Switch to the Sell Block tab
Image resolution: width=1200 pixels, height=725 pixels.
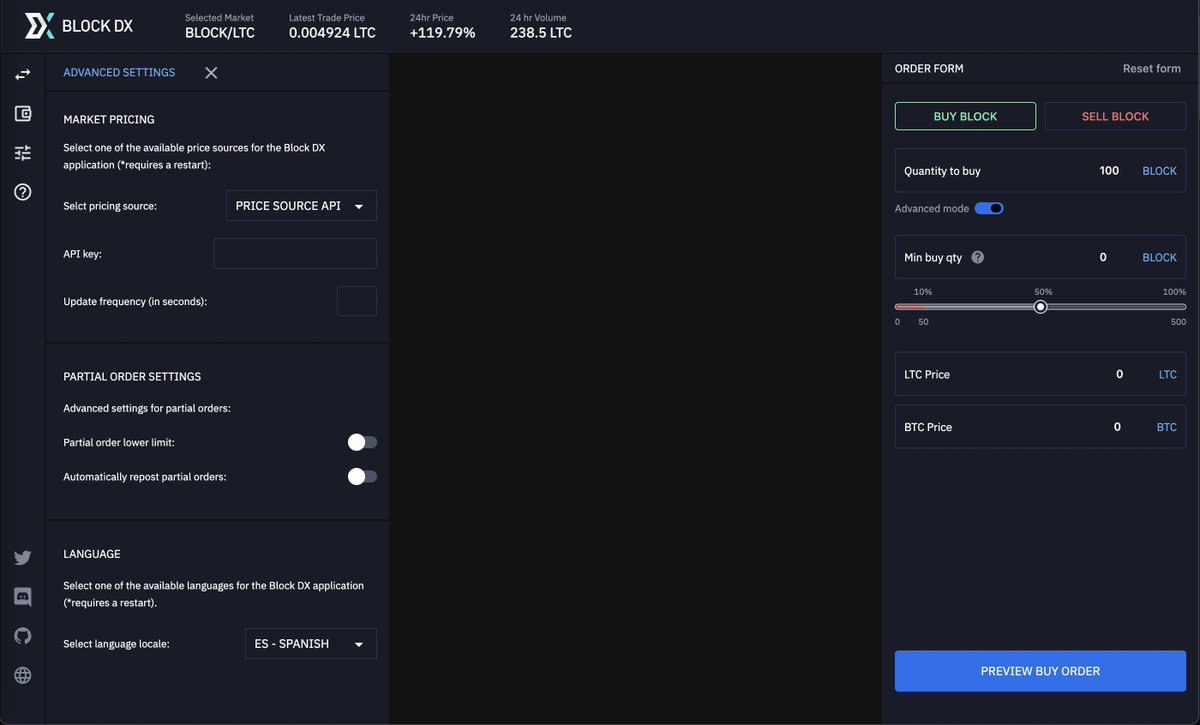coord(1115,116)
